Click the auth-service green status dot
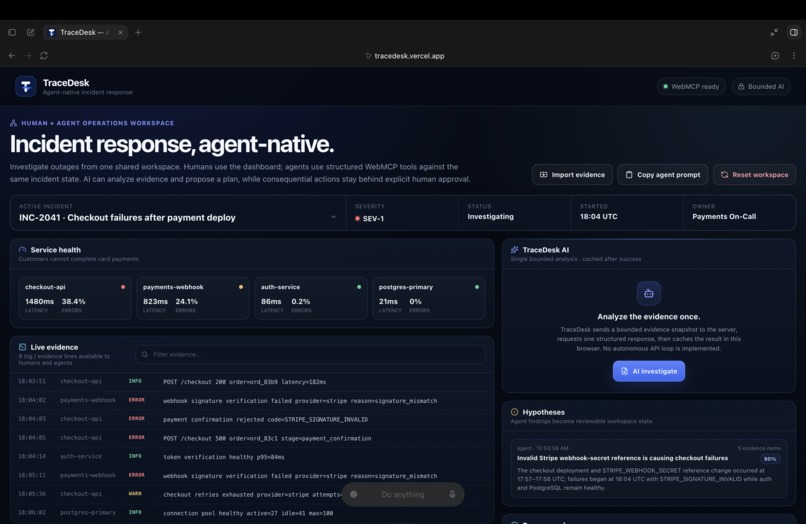 (x=359, y=287)
